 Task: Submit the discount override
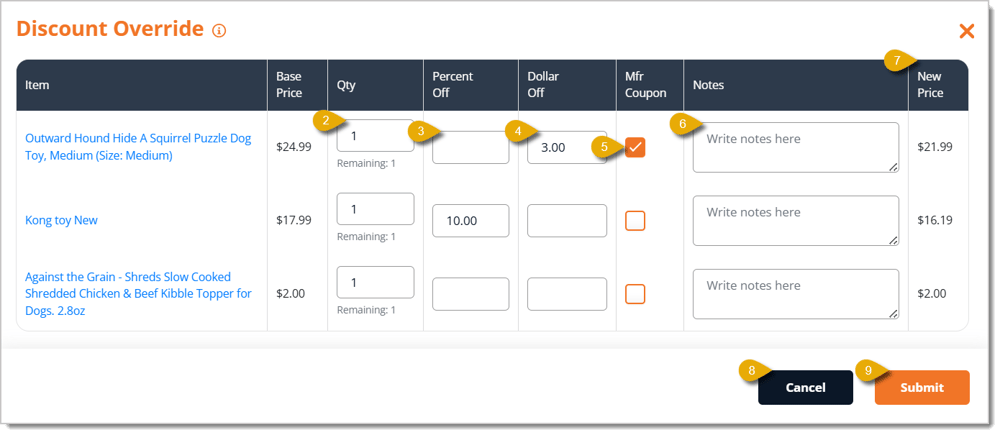[x=922, y=387]
